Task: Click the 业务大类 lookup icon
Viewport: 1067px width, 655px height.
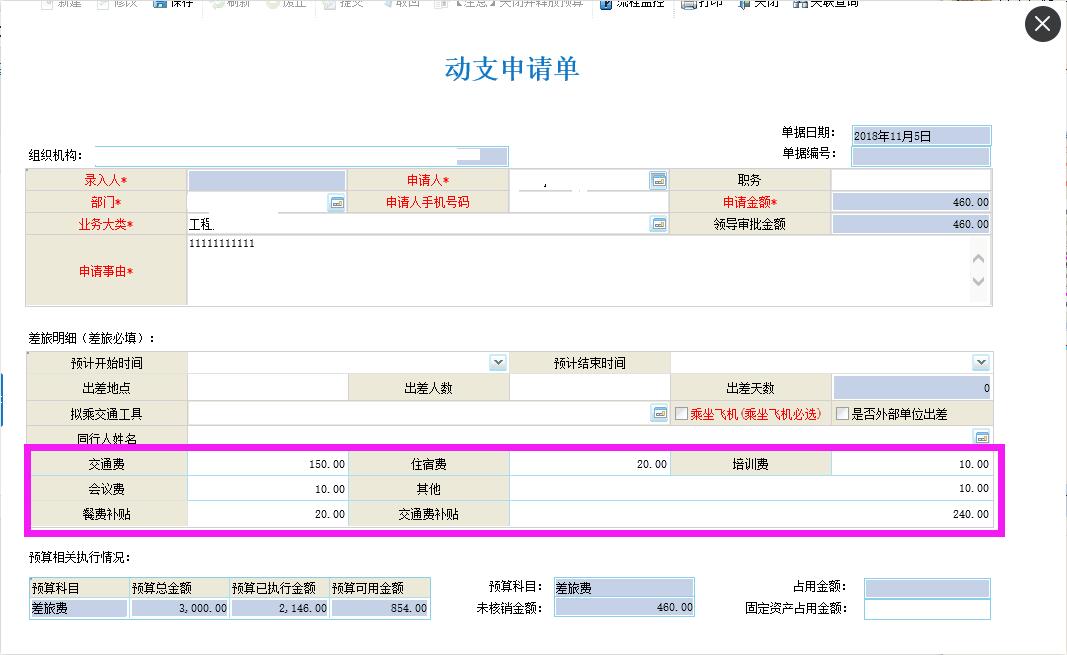Action: click(x=658, y=225)
